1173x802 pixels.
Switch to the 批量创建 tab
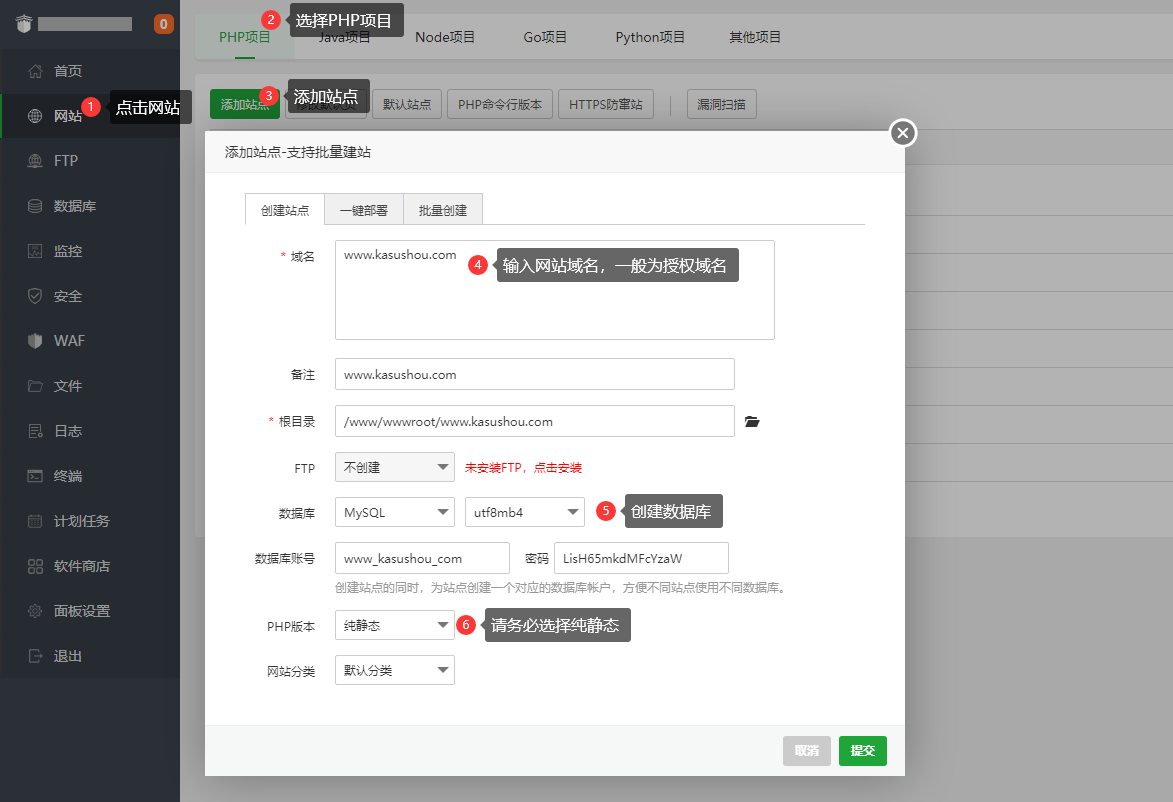[x=443, y=210]
